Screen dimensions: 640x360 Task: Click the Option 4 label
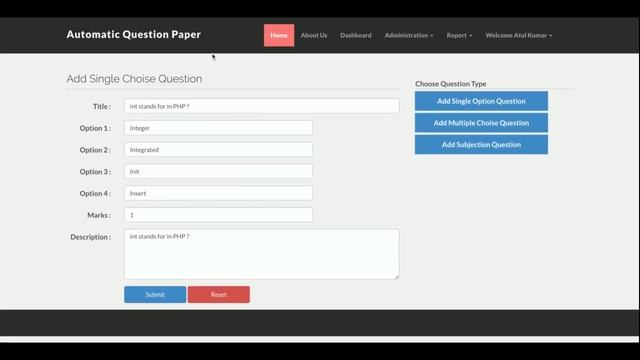[95, 193]
